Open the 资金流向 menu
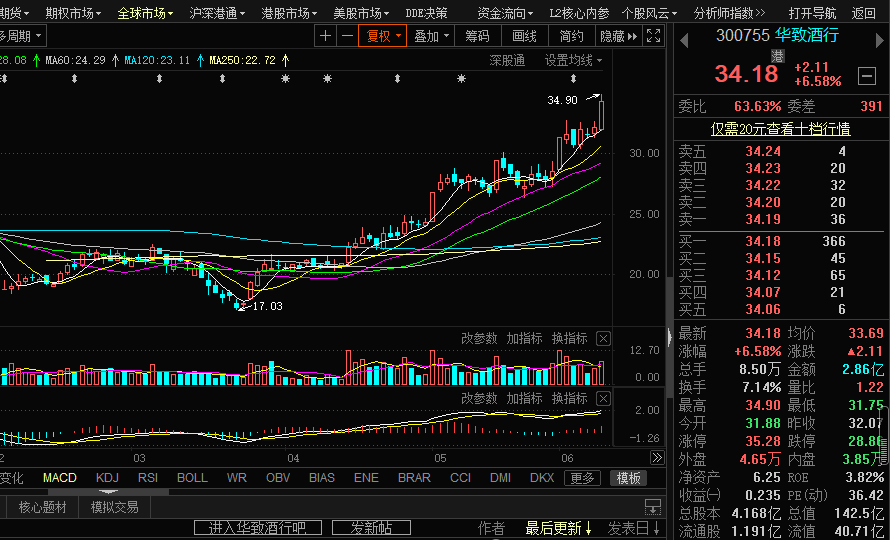The image size is (890, 540). 505,12
